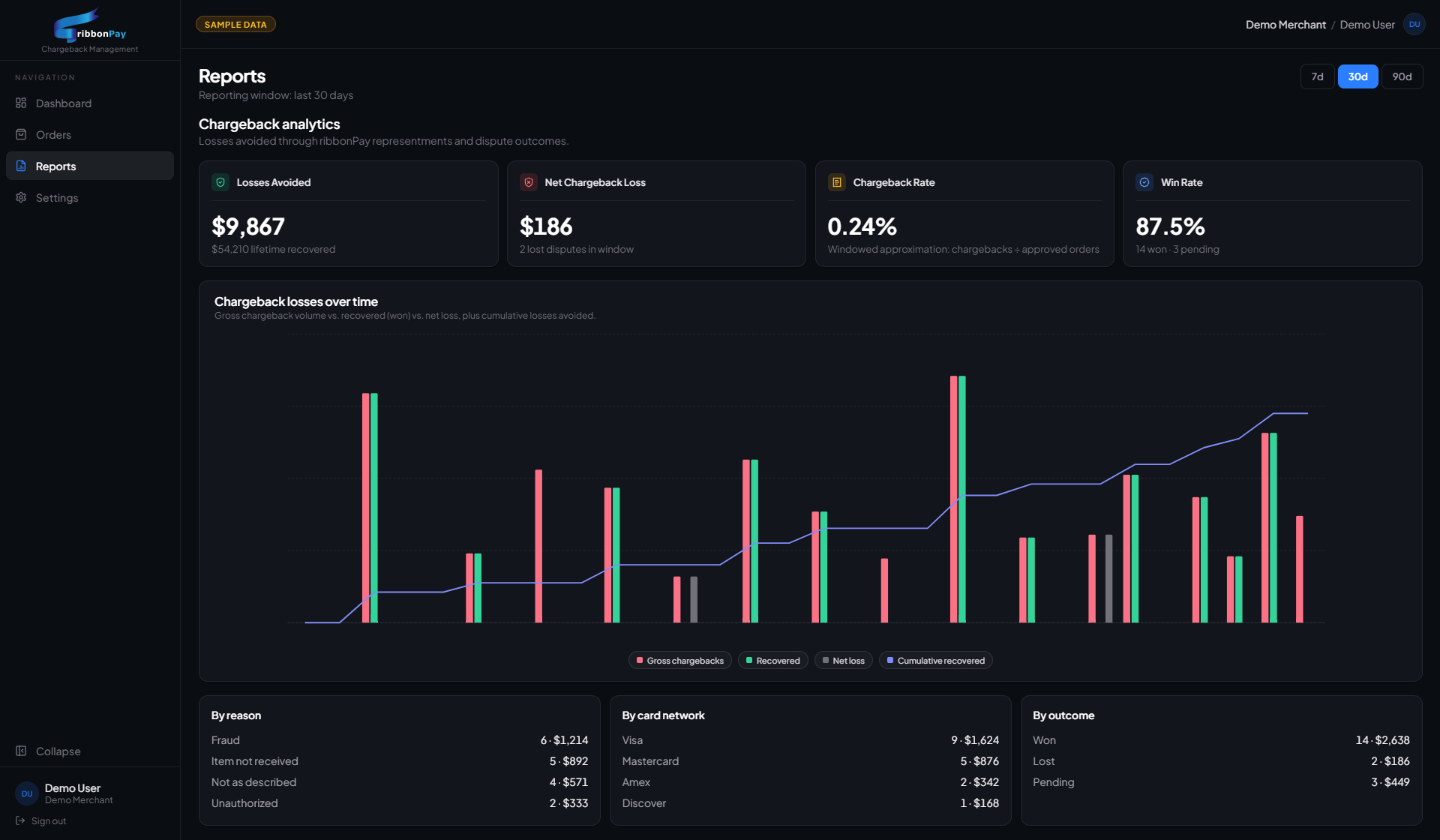The width and height of the screenshot is (1440, 840).
Task: Toggle the Recovered legend series
Action: [773, 660]
